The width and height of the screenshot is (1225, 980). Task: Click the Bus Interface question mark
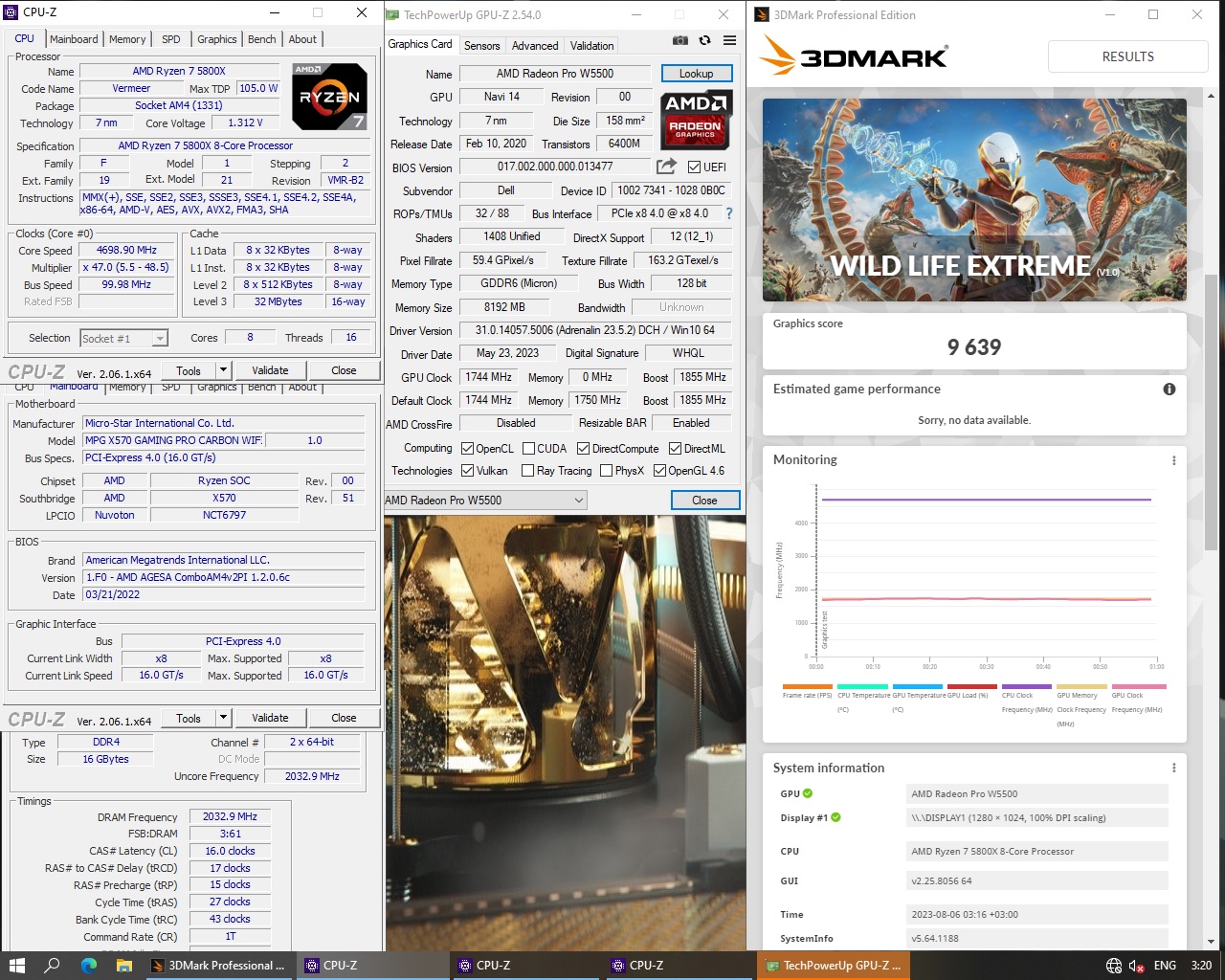point(729,213)
